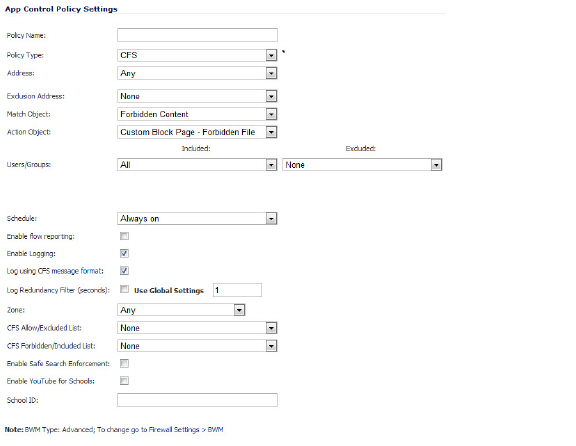Expand the Action Object dropdown

point(197,132)
